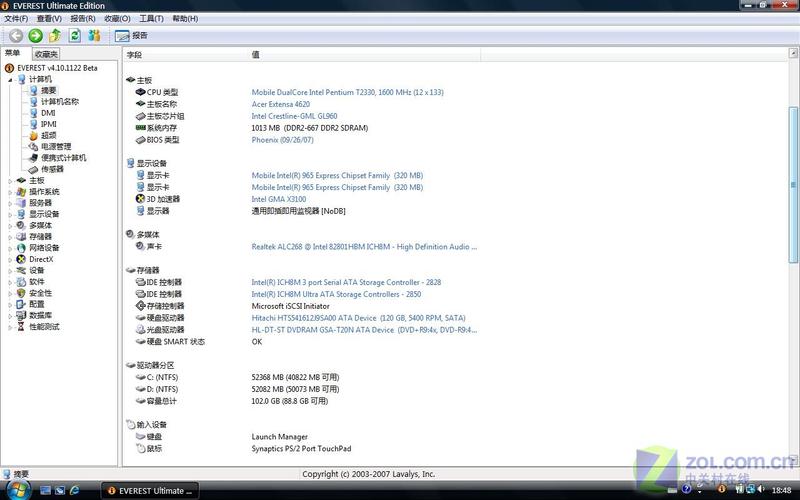Click the 声卡 sound card icon
This screenshot has height=500, width=800.
[141, 246]
